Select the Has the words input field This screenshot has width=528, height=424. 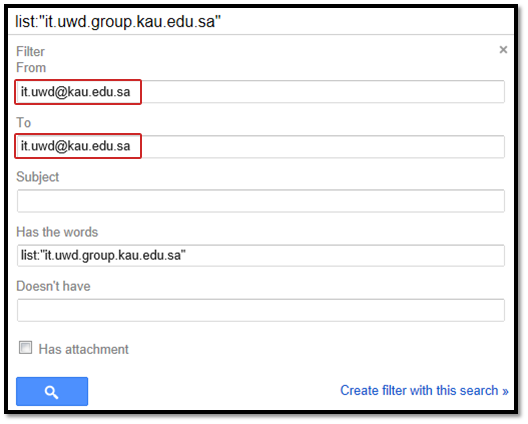coord(261,255)
